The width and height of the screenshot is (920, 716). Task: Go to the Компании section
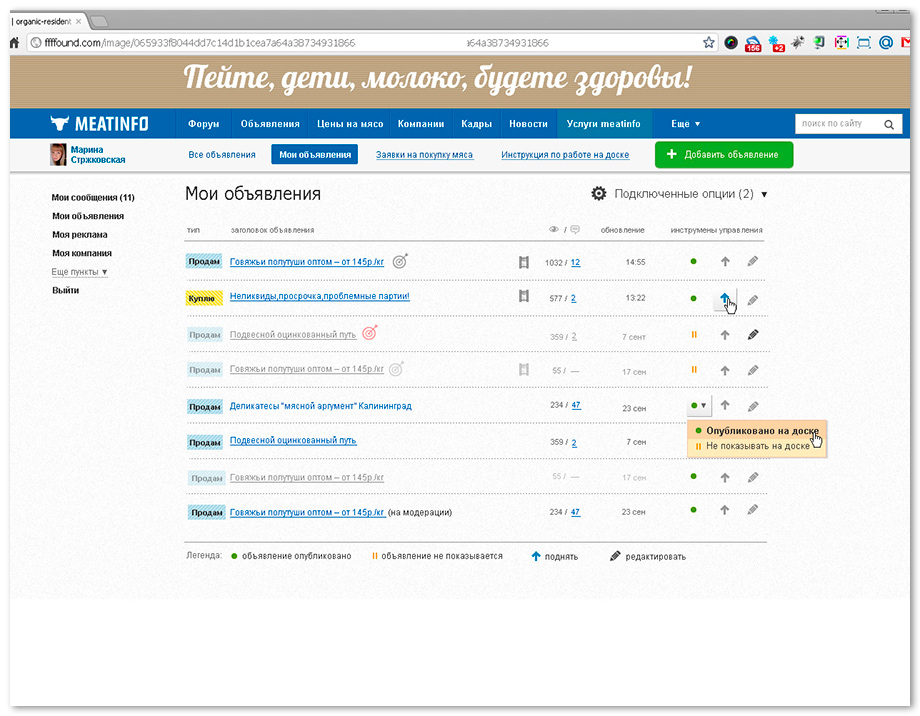coord(421,124)
